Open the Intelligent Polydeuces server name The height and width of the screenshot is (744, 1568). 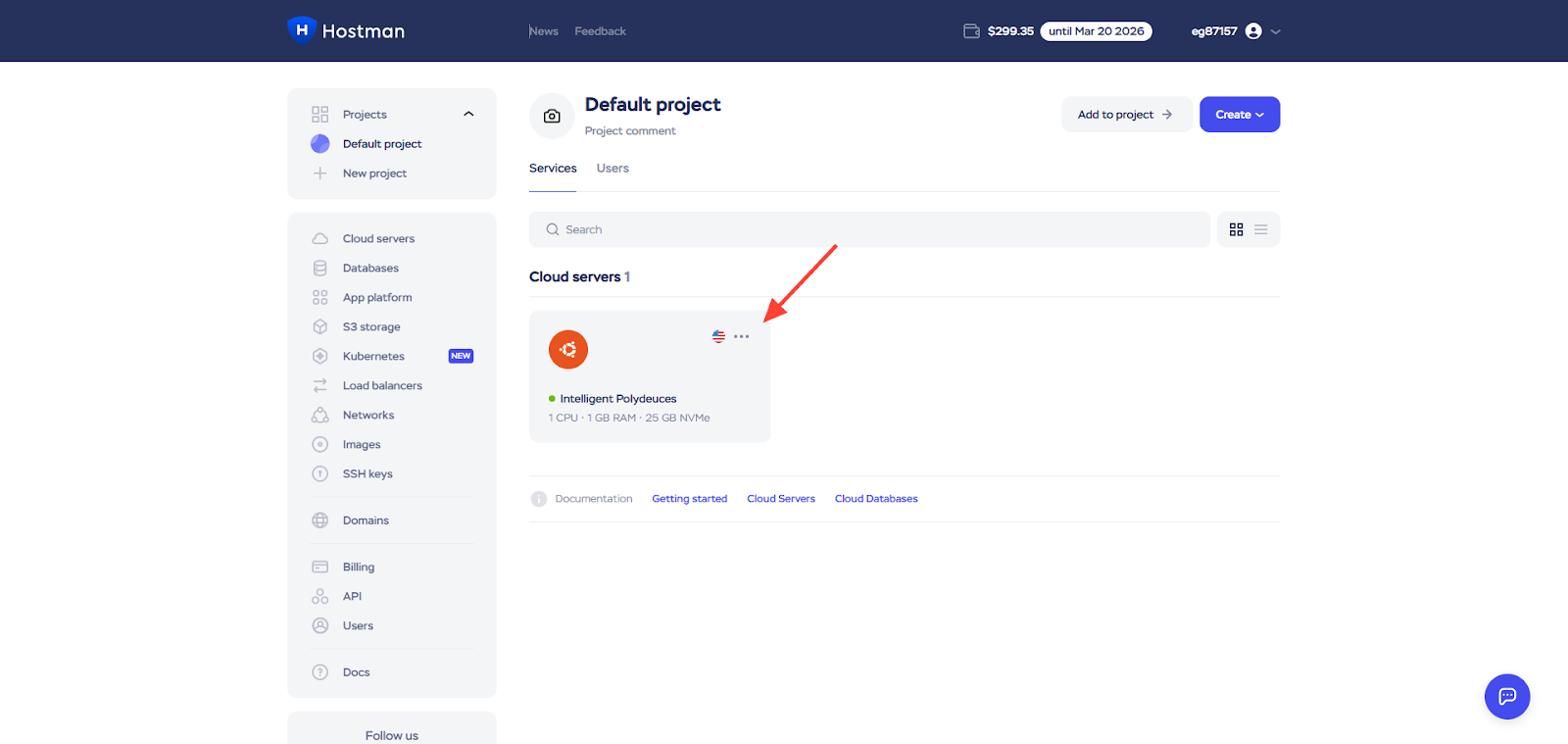click(618, 399)
